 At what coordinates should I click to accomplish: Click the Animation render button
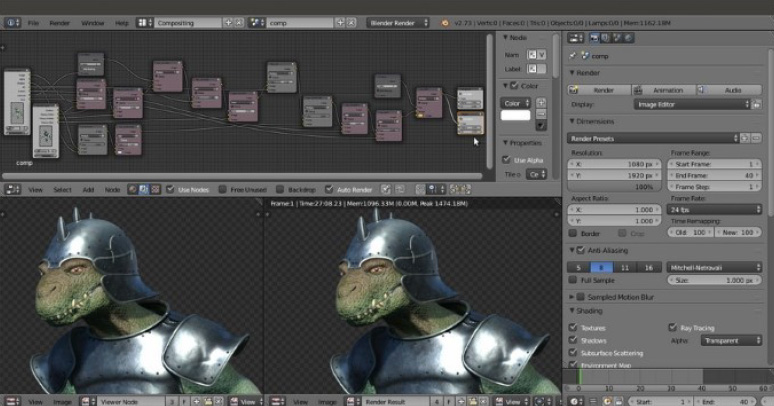coord(663,90)
